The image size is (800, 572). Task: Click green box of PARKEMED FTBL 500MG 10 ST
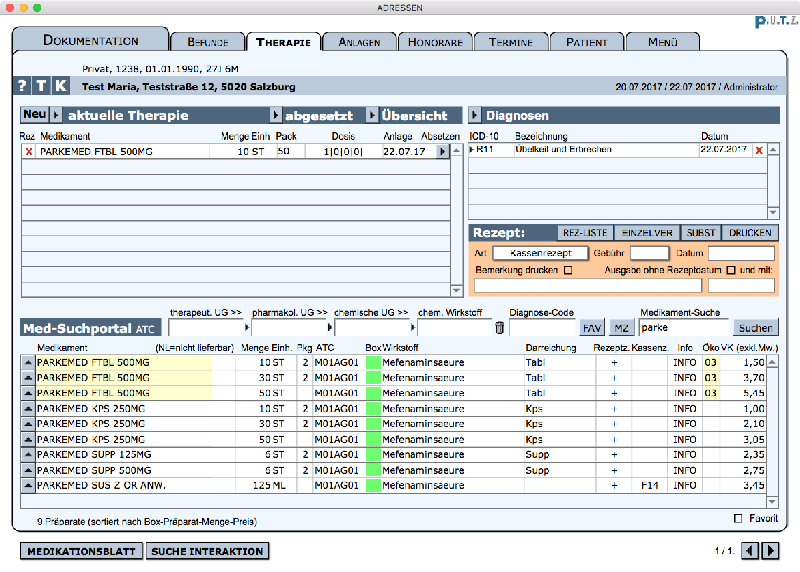373,362
